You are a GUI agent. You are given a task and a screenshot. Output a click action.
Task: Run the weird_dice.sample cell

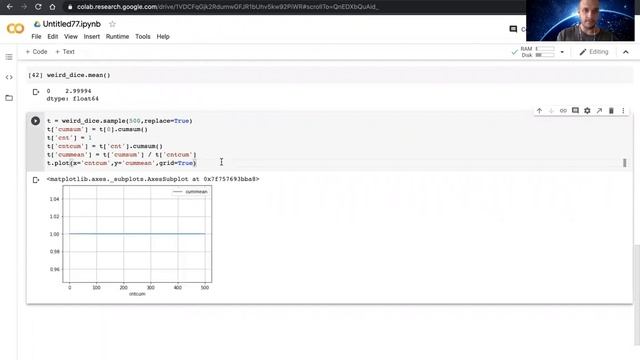[36, 121]
